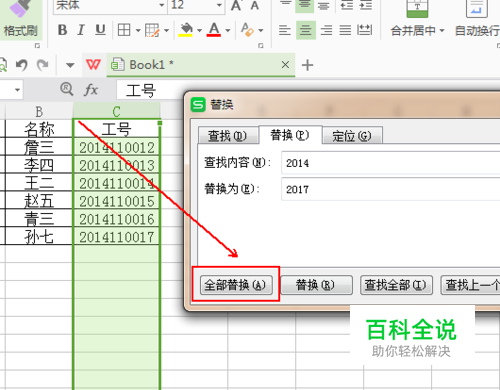Click the insert function fx icon
The image size is (500, 390).
tap(91, 90)
